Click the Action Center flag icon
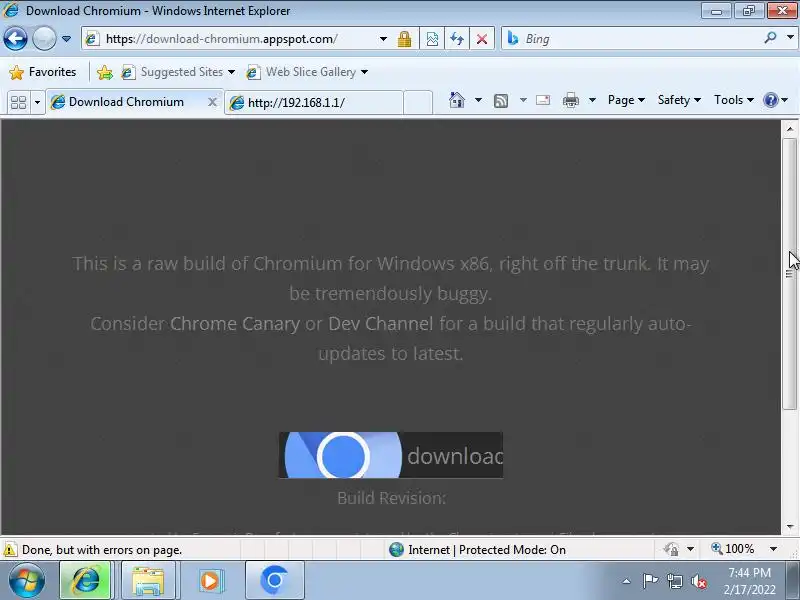This screenshot has width=800, height=600. (650, 581)
